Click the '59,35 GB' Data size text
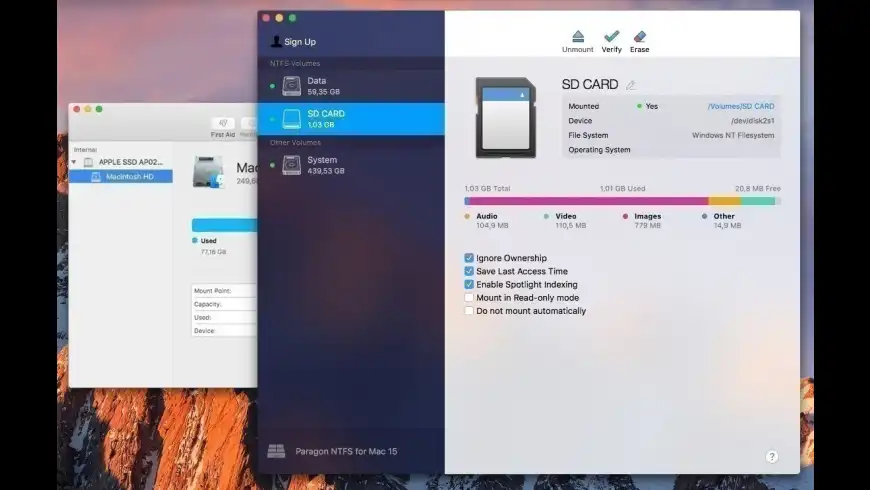The image size is (870, 490). [x=323, y=92]
